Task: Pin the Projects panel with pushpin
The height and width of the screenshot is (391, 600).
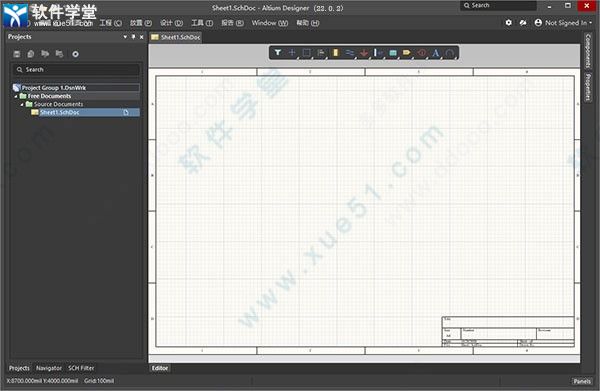Action: pos(133,37)
